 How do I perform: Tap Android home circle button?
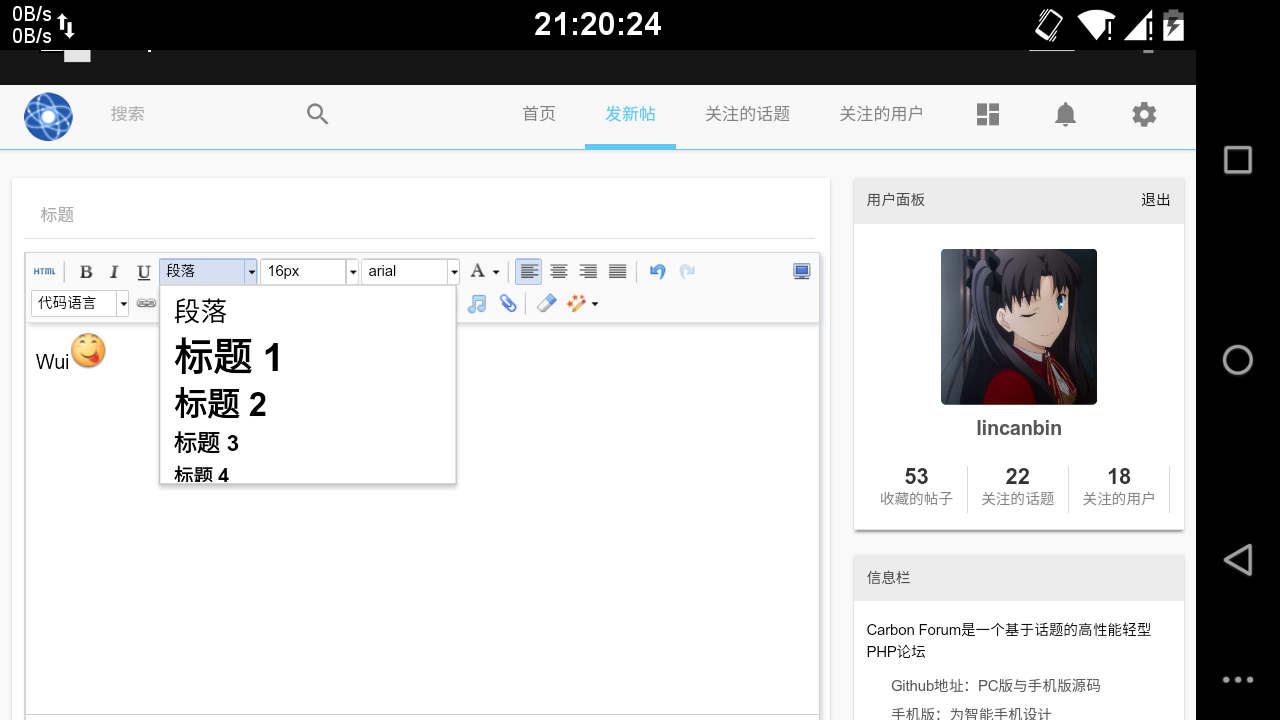point(1238,360)
